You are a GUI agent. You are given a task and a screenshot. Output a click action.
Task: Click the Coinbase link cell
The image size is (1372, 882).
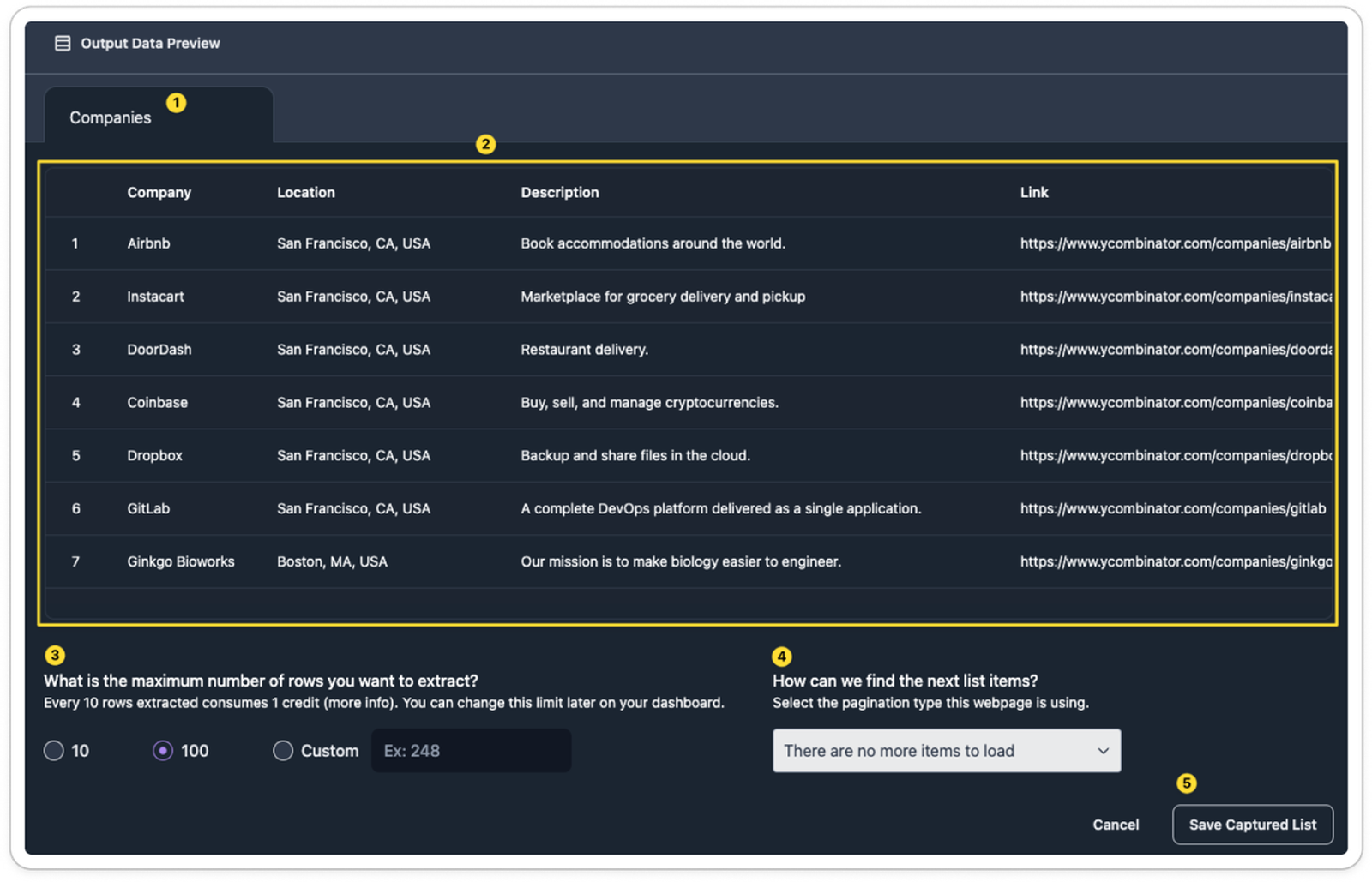click(x=1176, y=403)
